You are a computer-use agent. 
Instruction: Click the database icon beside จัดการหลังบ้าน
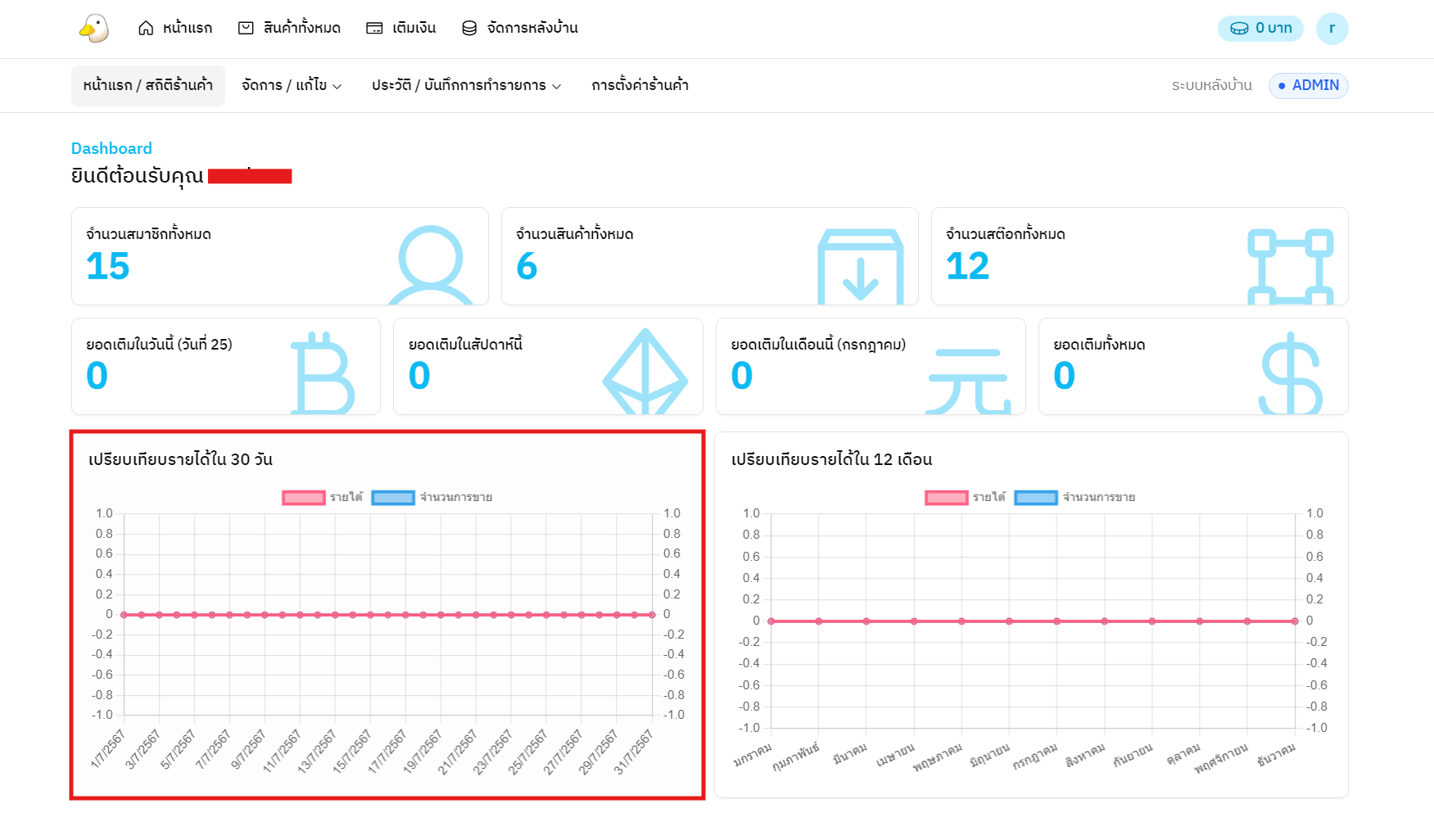469,28
